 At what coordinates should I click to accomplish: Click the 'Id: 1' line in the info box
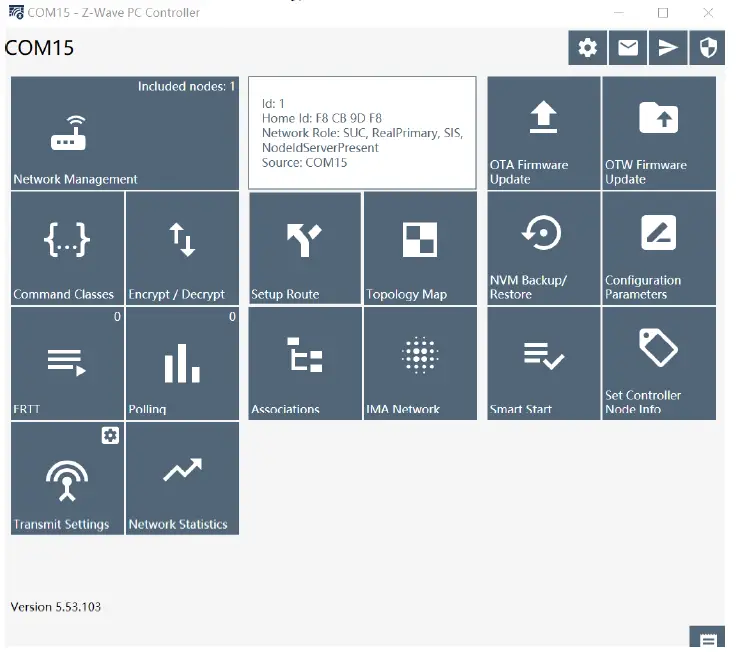(273, 104)
